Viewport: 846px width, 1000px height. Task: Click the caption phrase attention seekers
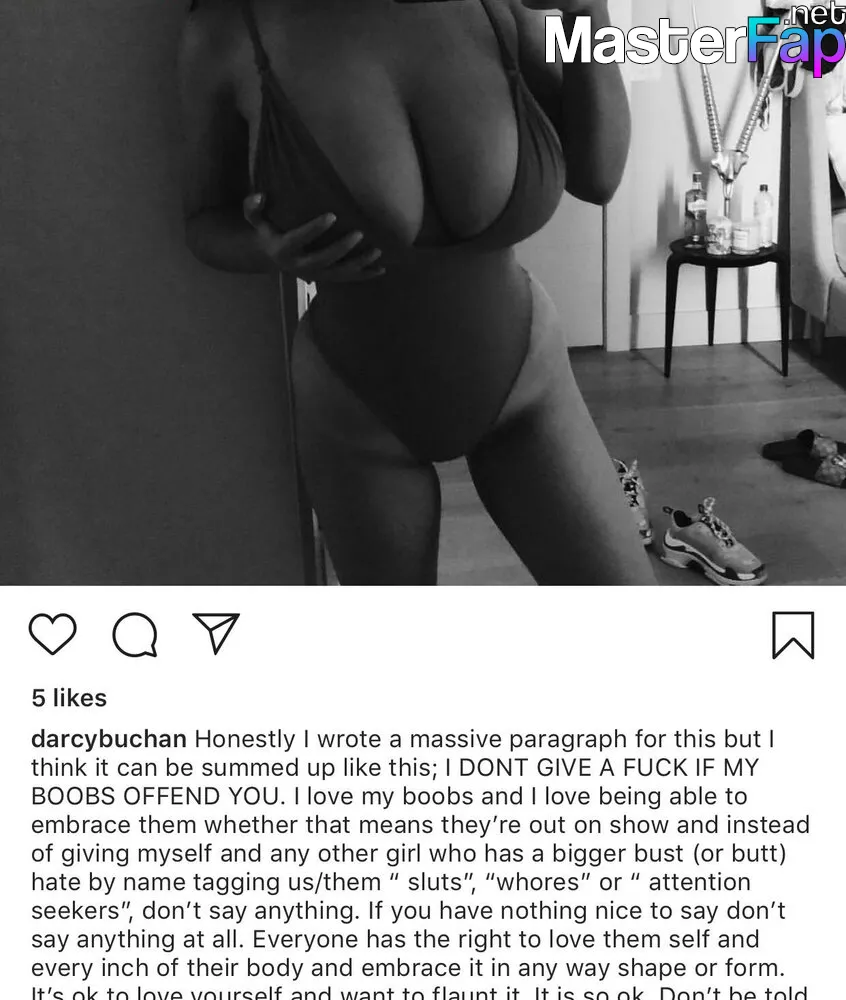point(390,896)
